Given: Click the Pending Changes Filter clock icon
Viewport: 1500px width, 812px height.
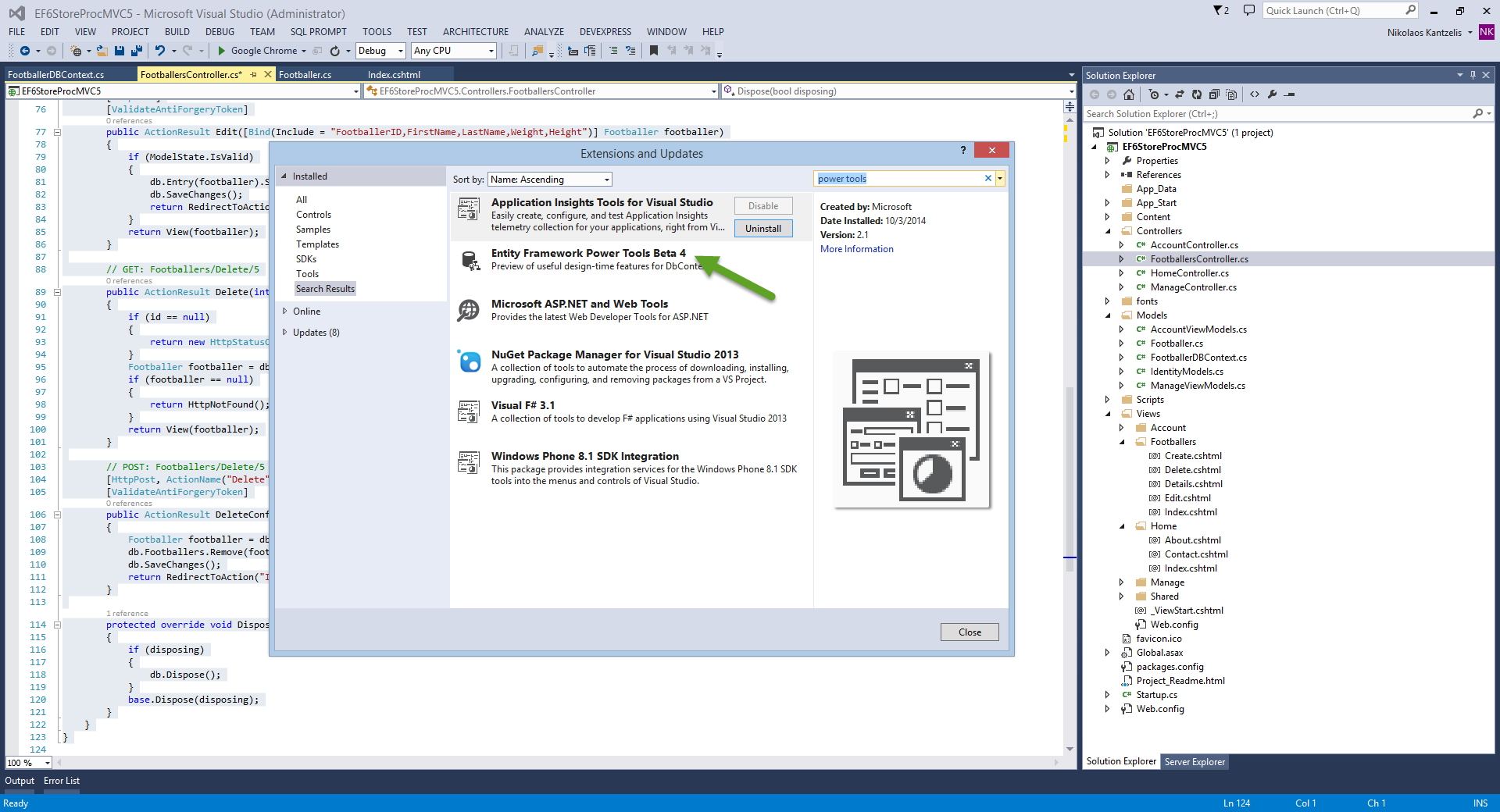Looking at the screenshot, I should (x=1154, y=94).
